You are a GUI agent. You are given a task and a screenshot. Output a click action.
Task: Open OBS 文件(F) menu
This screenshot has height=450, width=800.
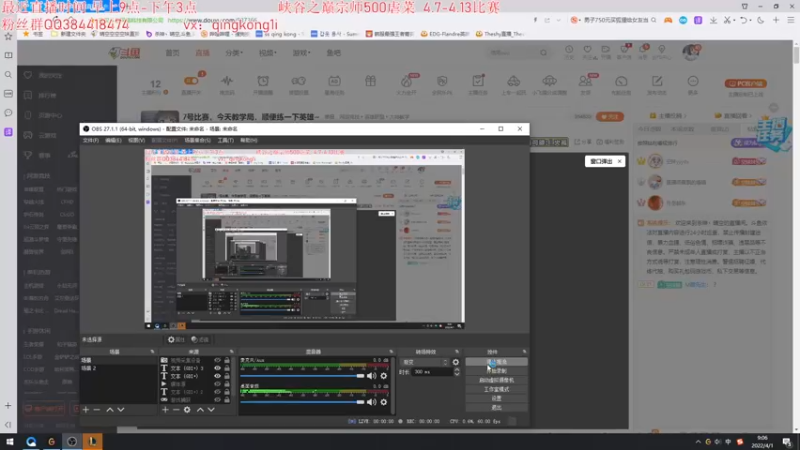click(91, 140)
